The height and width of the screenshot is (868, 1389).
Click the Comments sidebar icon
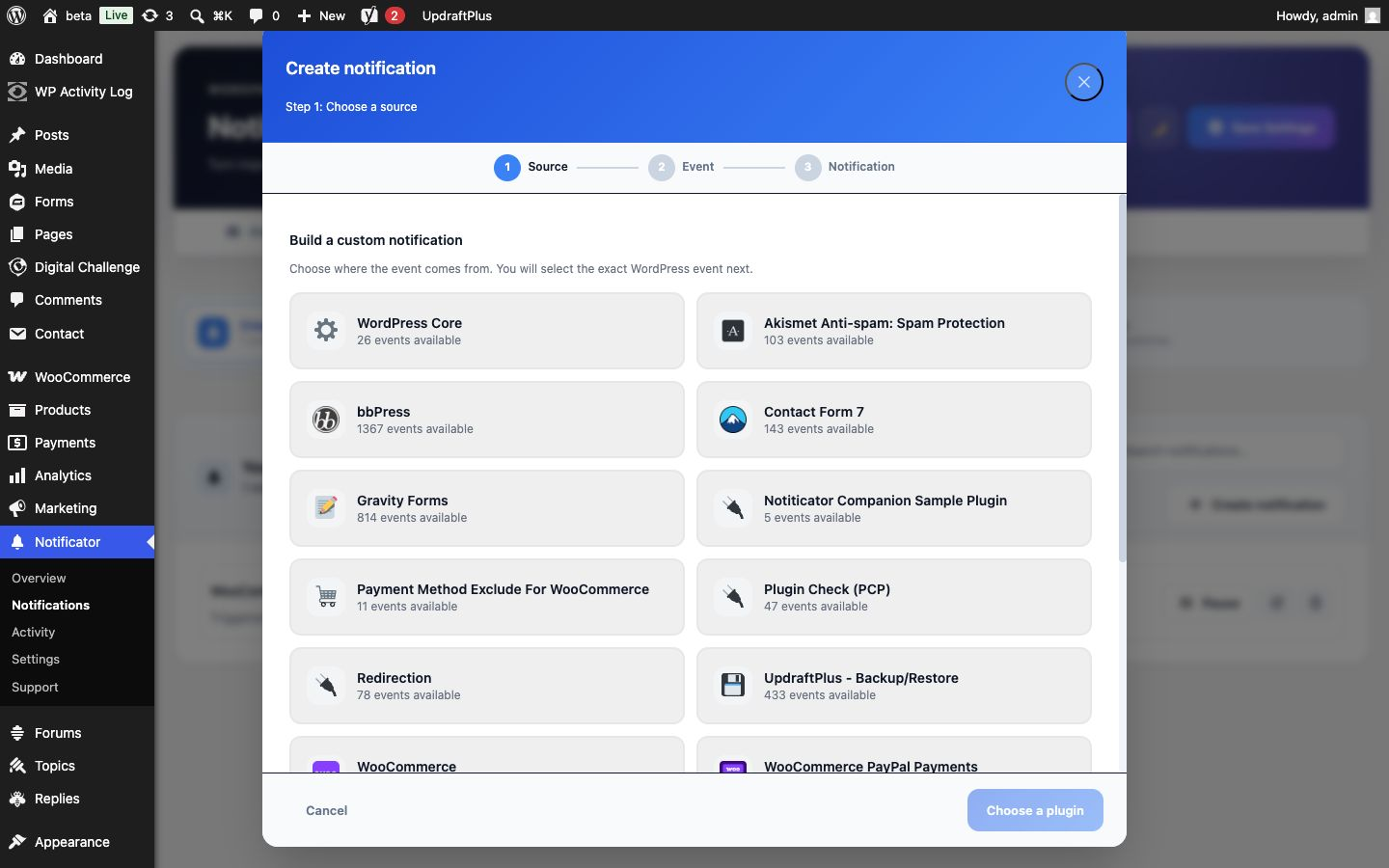click(17, 300)
